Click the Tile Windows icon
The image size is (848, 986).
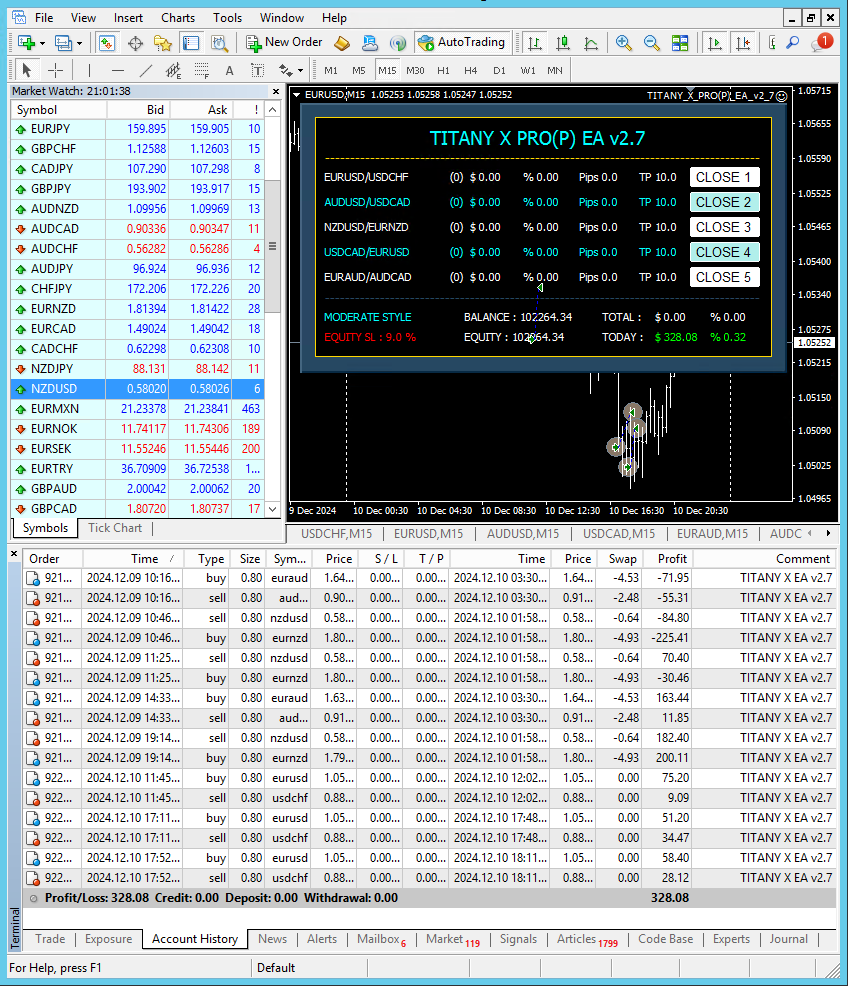tap(680, 43)
